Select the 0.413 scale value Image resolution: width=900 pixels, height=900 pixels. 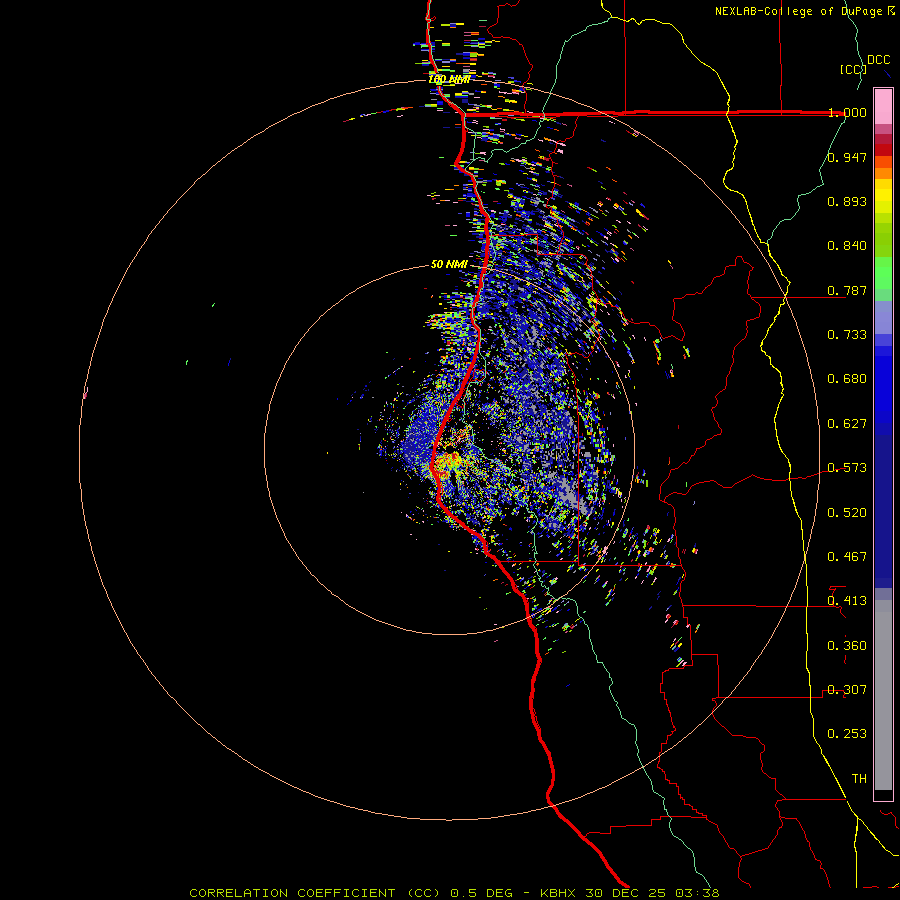click(847, 601)
